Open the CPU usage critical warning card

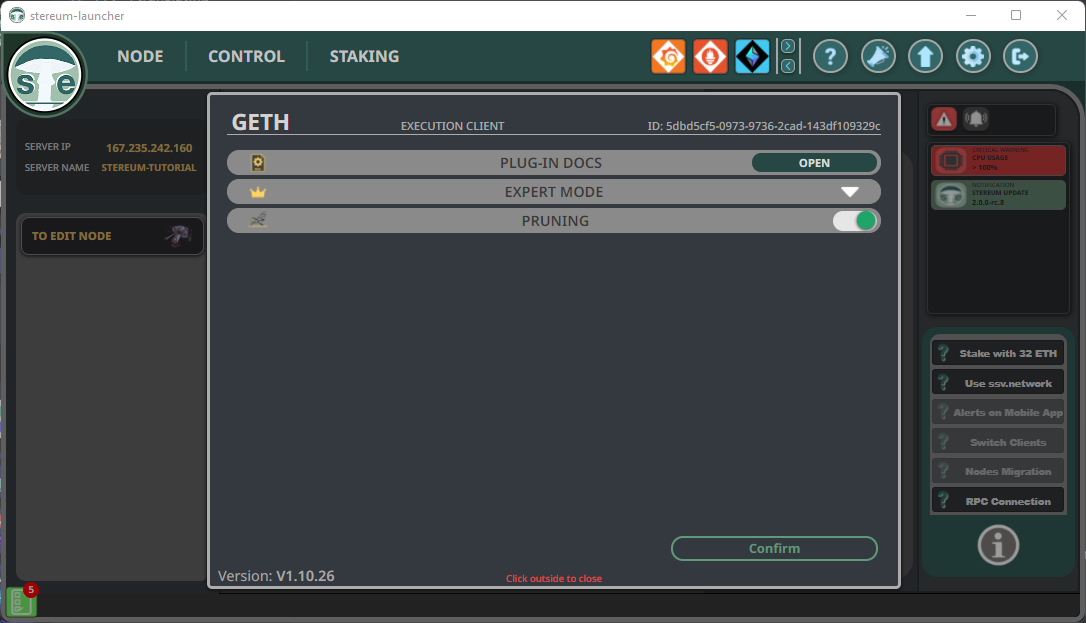click(x=998, y=161)
